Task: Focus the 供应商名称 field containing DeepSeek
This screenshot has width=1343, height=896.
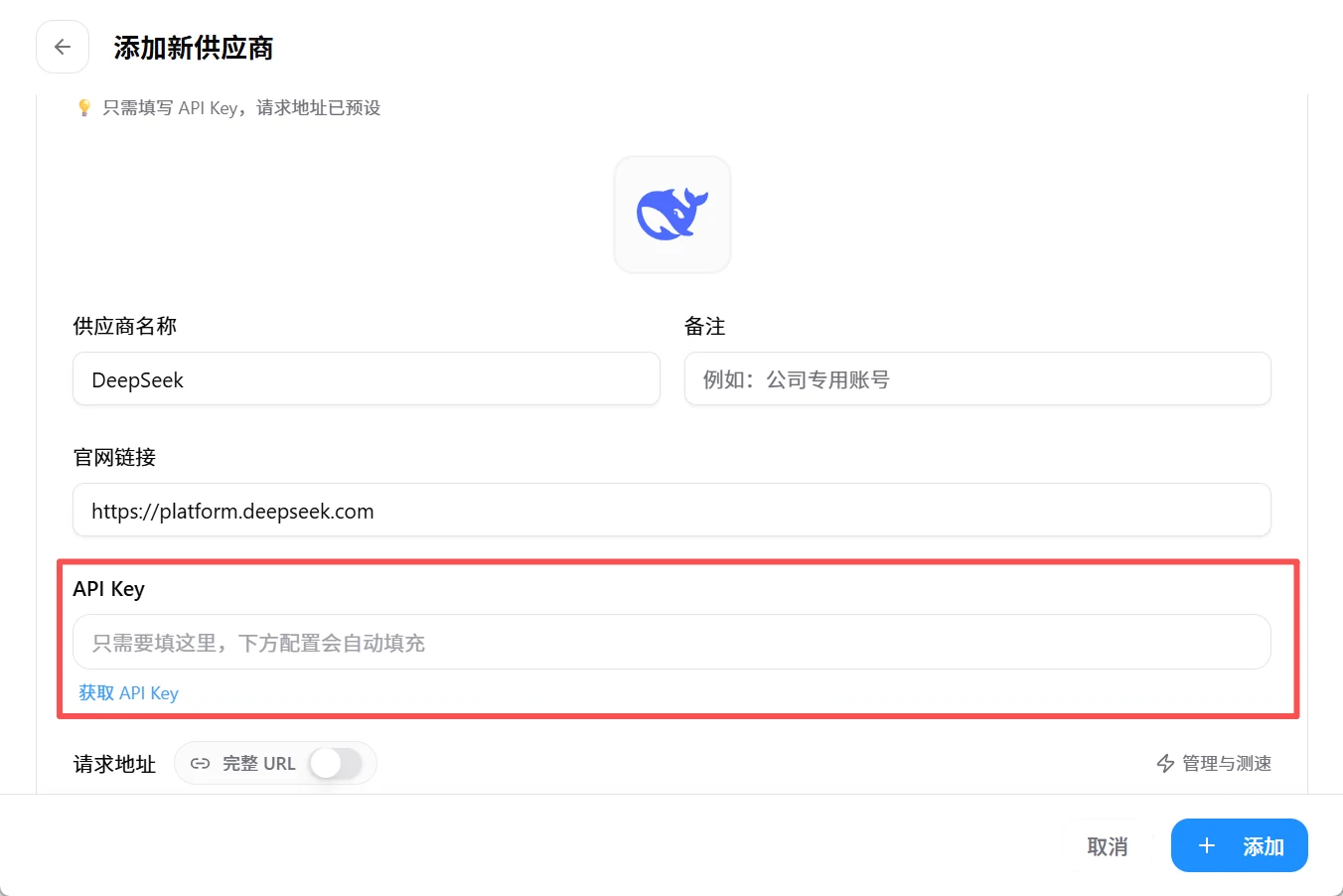Action: [367, 378]
